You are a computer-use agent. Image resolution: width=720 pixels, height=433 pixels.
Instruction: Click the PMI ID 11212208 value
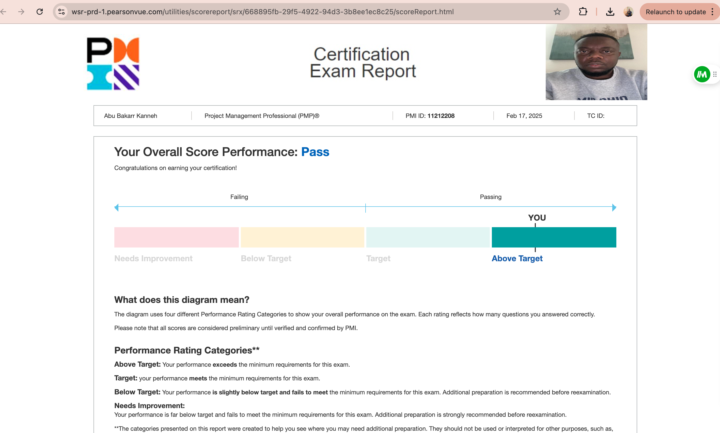click(441, 116)
